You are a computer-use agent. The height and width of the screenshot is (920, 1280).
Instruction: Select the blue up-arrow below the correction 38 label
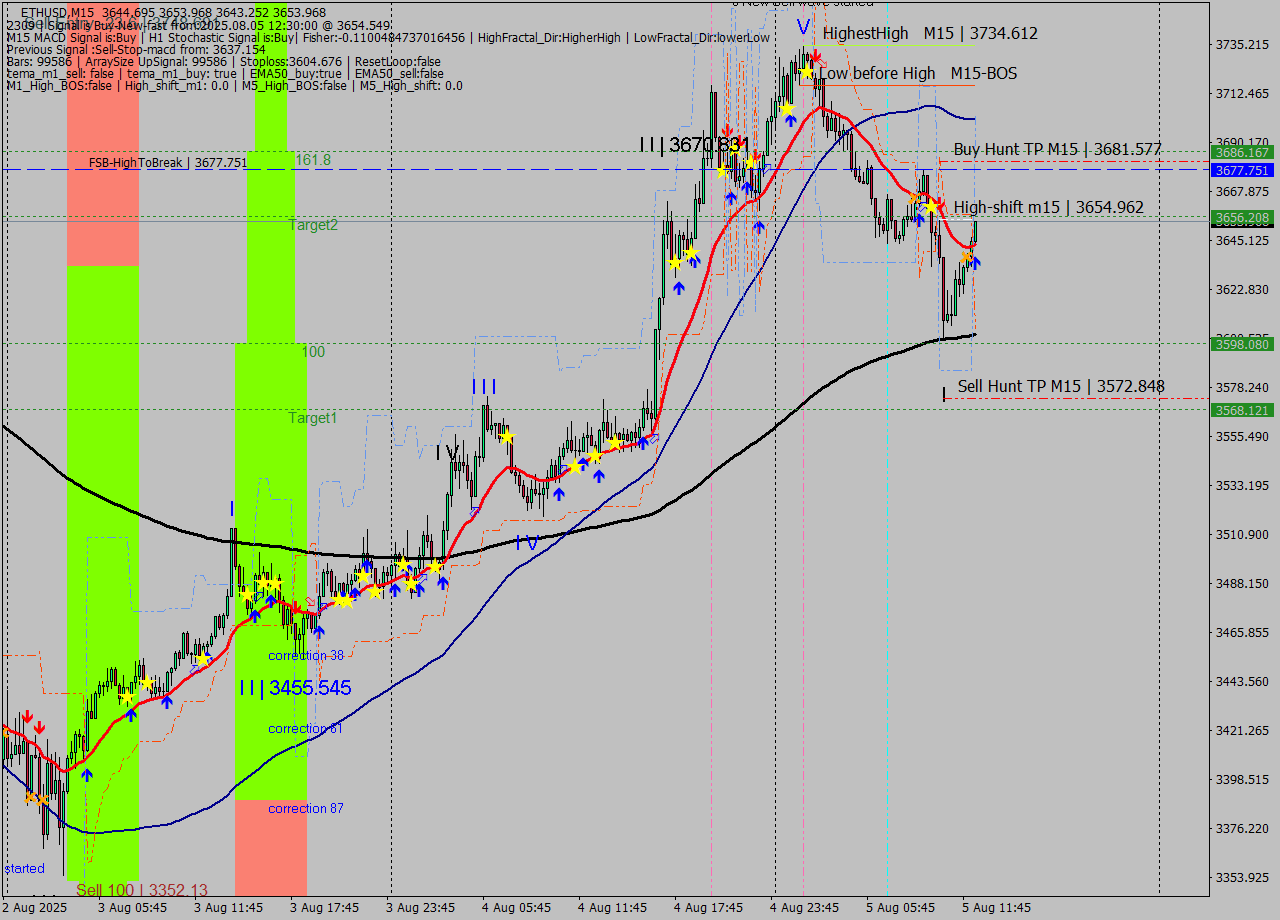(x=319, y=632)
